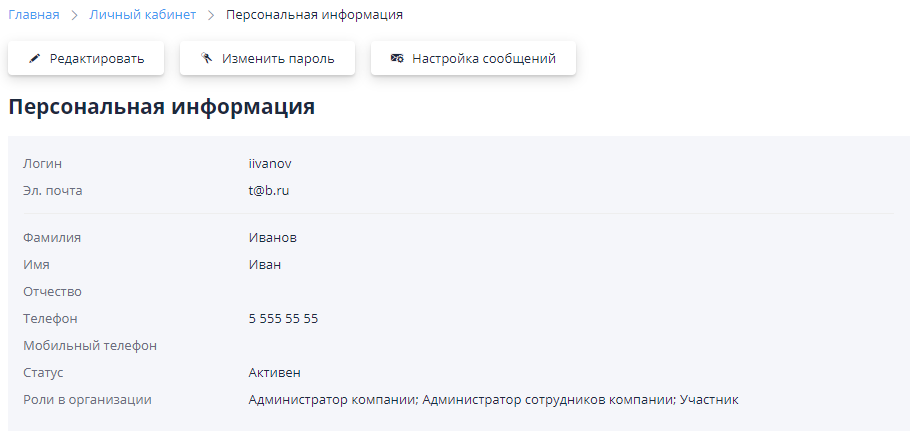Select Персональная информация breadcrumb item
Viewport: 915px width, 437px height.
coord(314,15)
